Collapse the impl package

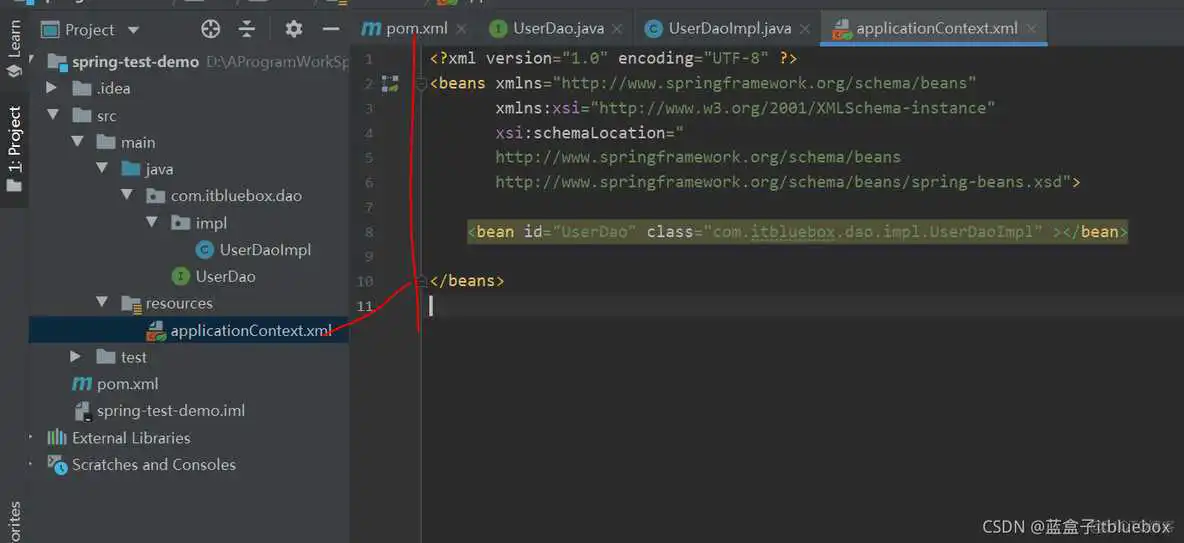152,223
